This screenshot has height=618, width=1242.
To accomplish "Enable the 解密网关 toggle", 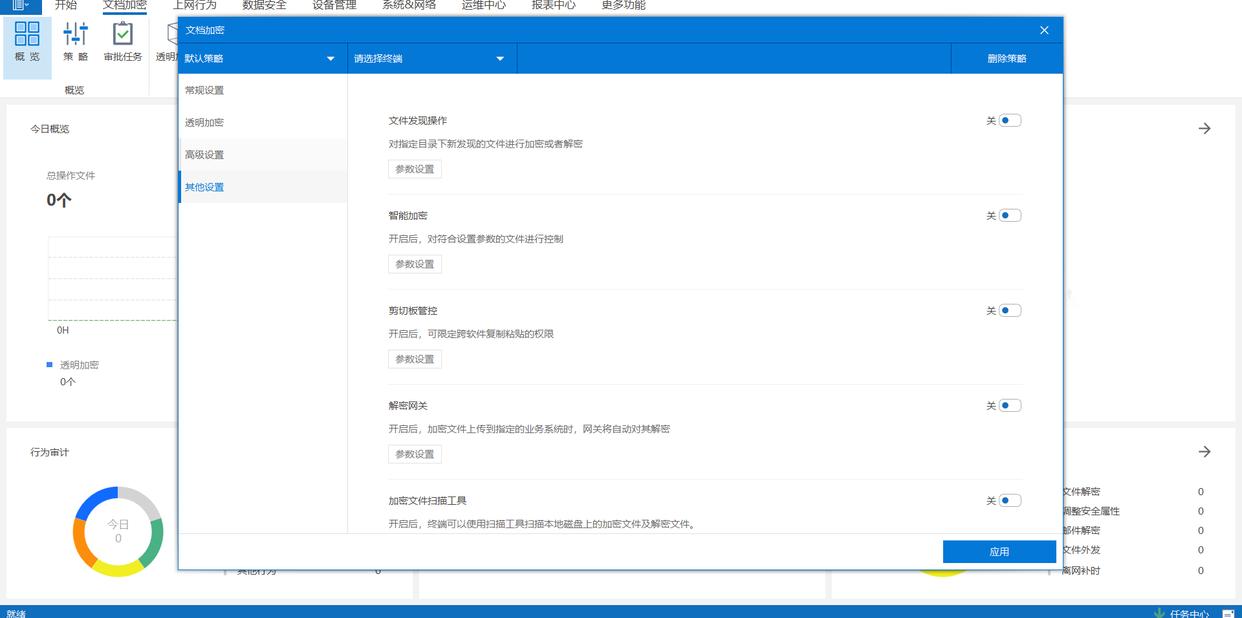I will click(x=1009, y=405).
